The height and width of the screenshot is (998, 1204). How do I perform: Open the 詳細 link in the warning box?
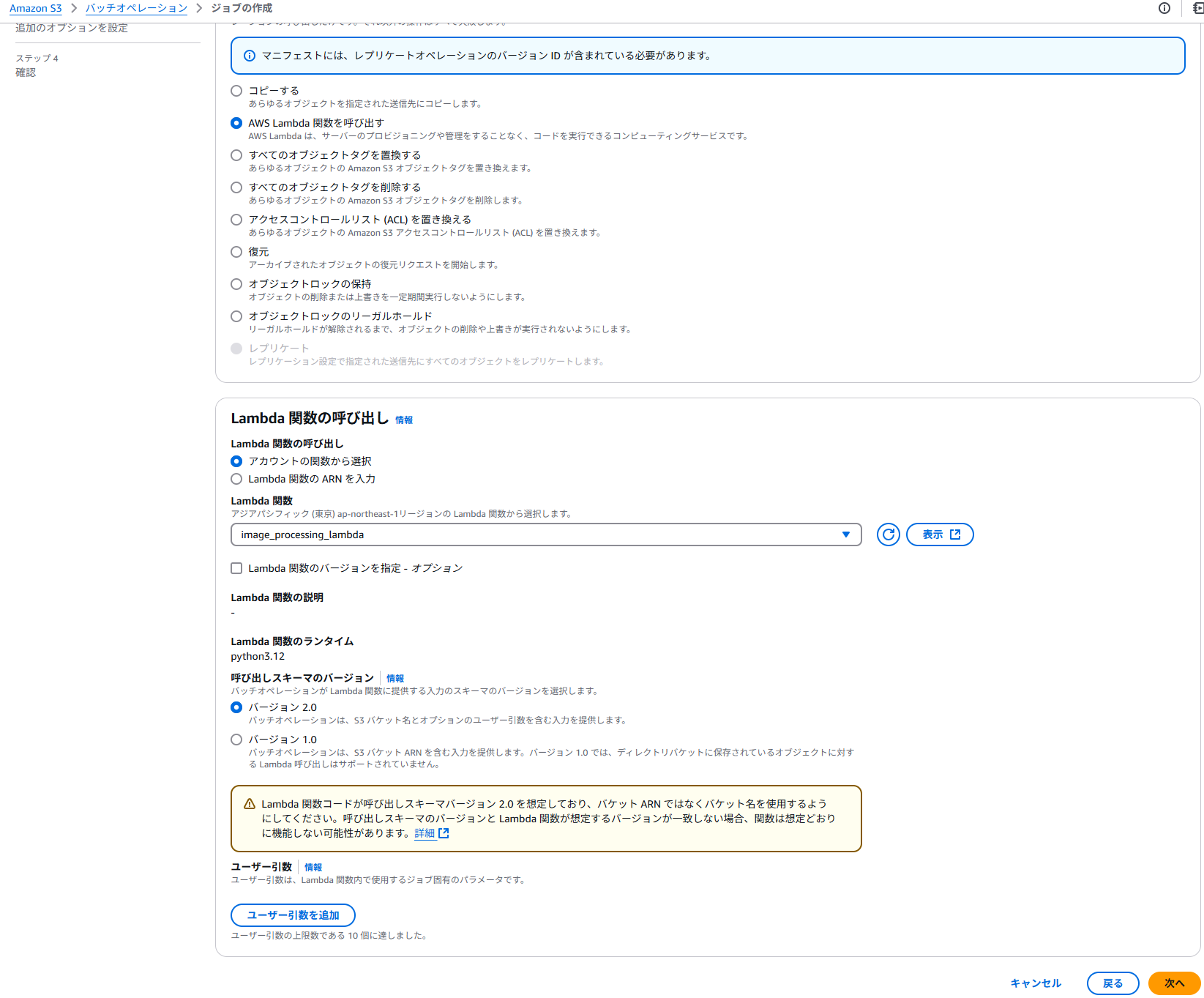(425, 833)
